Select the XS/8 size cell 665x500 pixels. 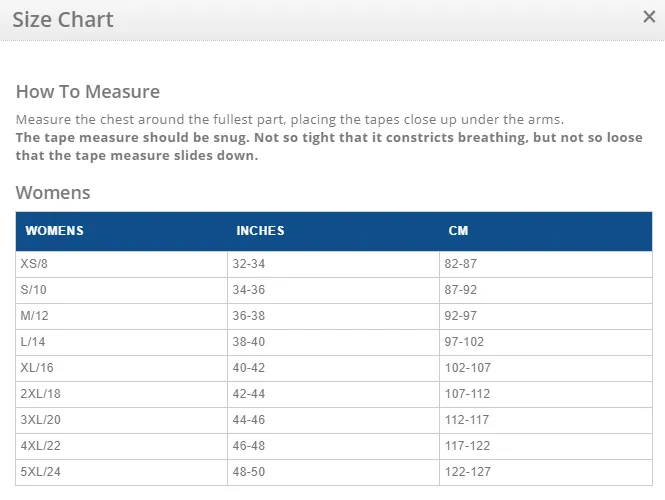[x=121, y=264]
